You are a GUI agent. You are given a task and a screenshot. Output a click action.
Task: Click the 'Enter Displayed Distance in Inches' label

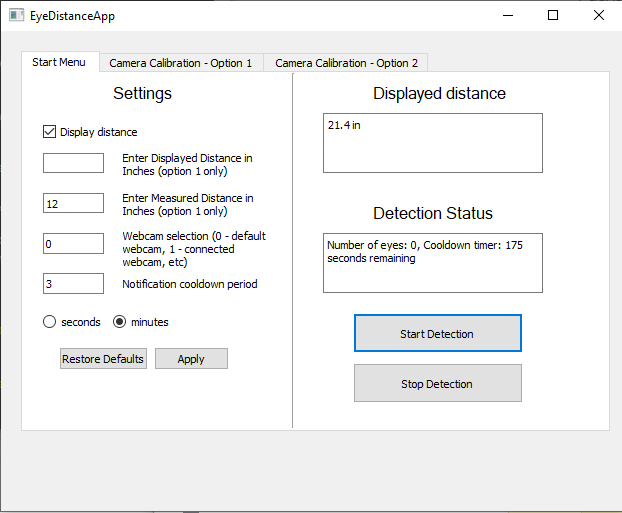(x=187, y=165)
